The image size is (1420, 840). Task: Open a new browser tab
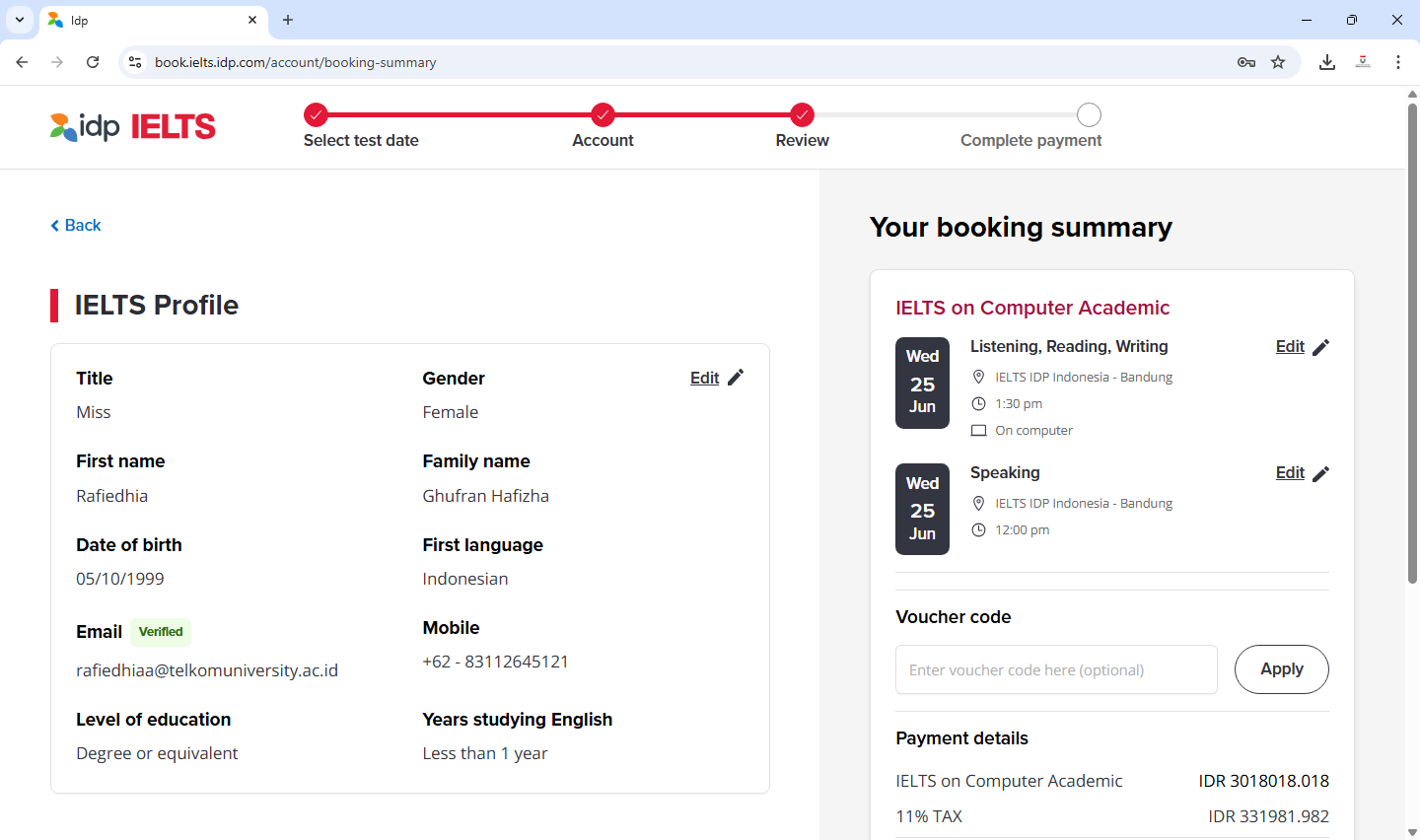coord(288,20)
